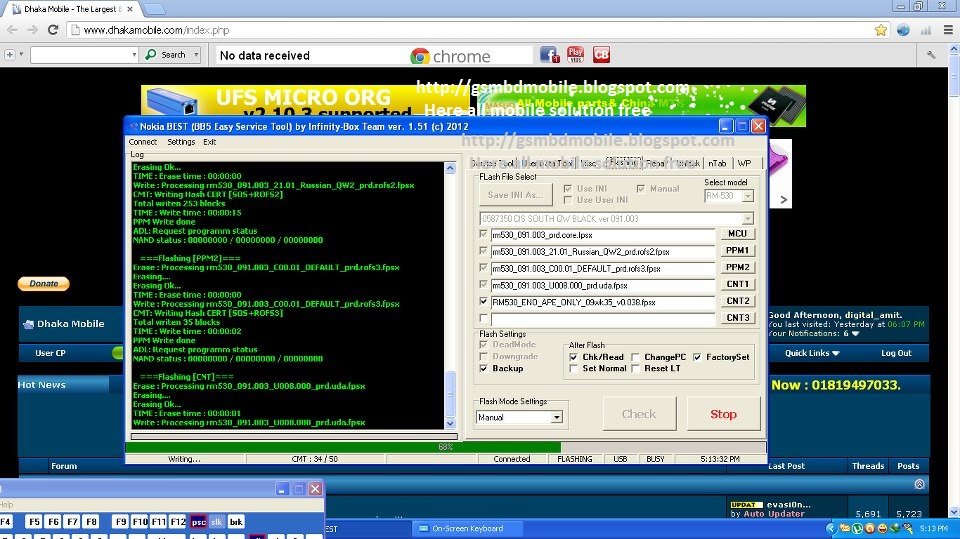Expand the Quick Links forum menu
Image resolution: width=960 pixels, height=539 pixels.
[812, 353]
